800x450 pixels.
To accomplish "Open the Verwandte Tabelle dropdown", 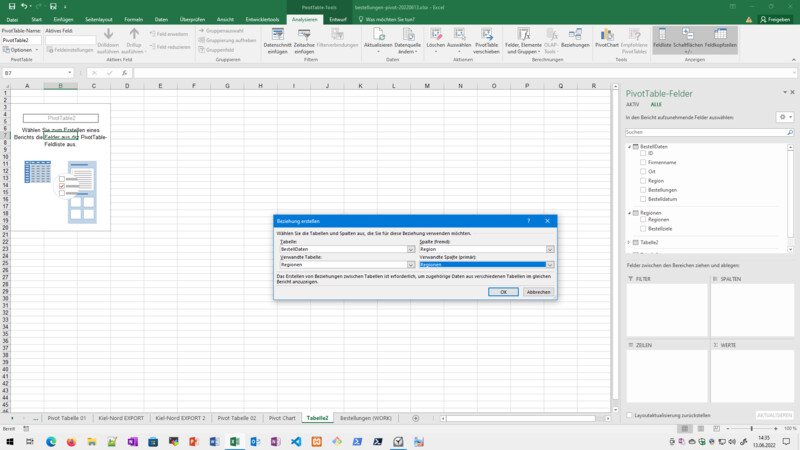I will click(x=411, y=264).
